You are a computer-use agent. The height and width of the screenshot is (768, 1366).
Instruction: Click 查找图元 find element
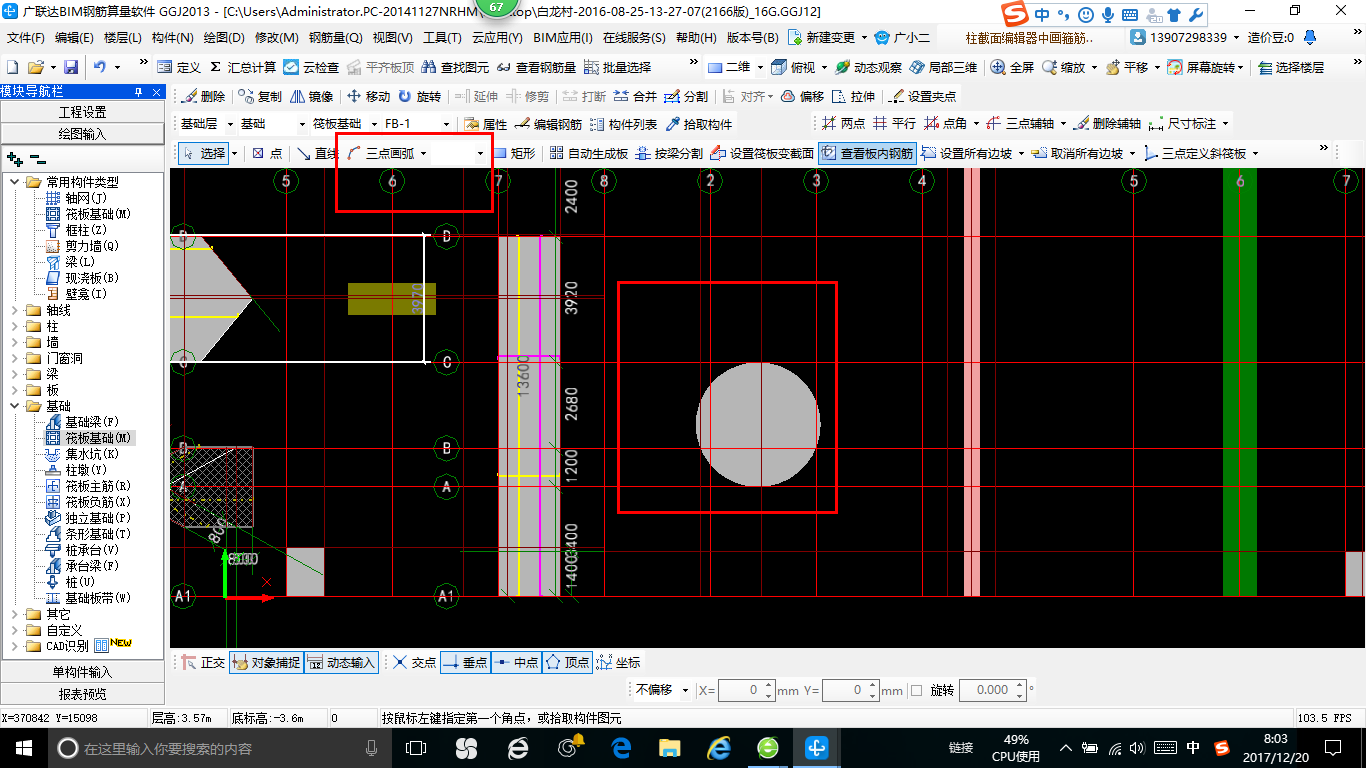coord(455,67)
